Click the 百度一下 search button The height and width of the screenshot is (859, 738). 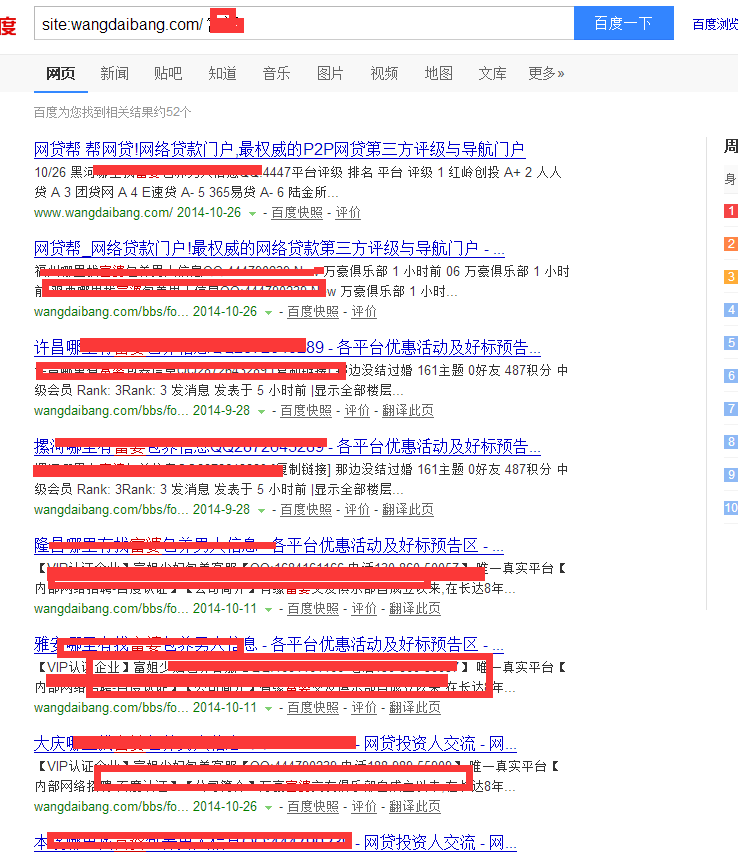click(x=623, y=24)
